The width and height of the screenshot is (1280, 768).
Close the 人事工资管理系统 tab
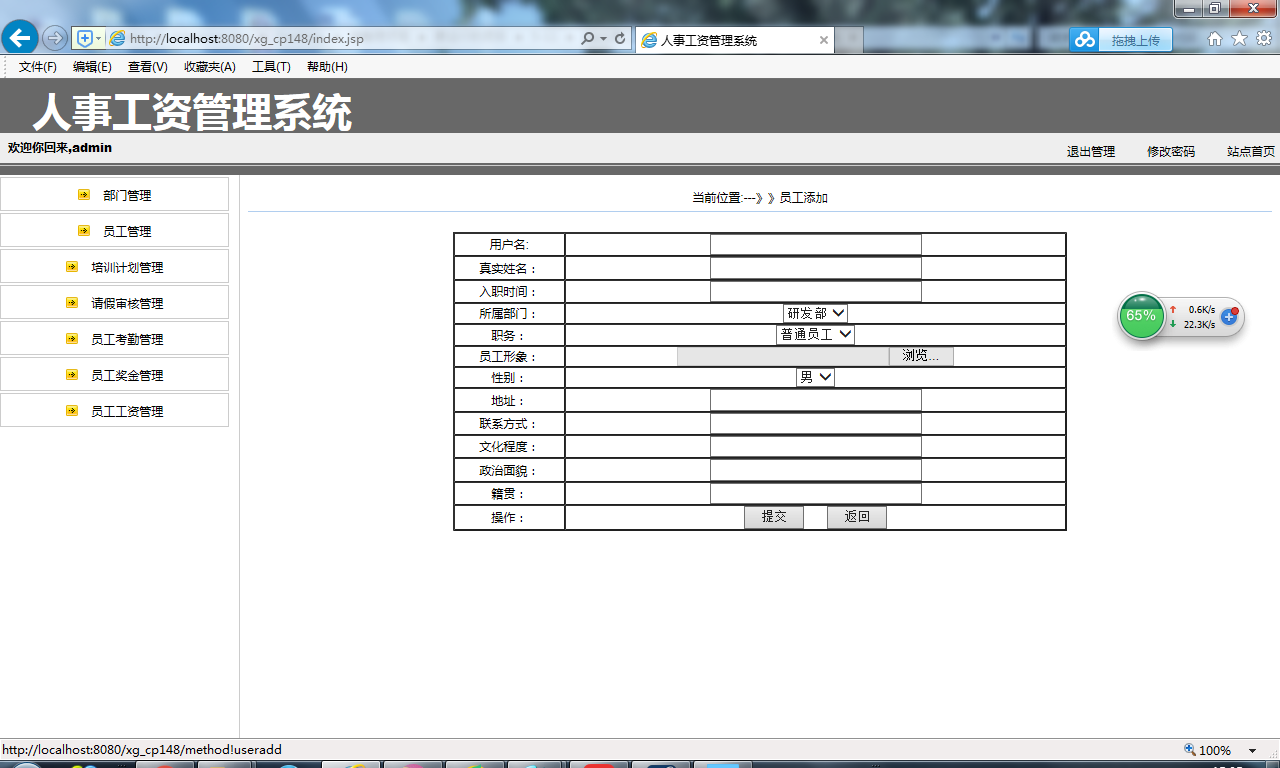point(824,40)
